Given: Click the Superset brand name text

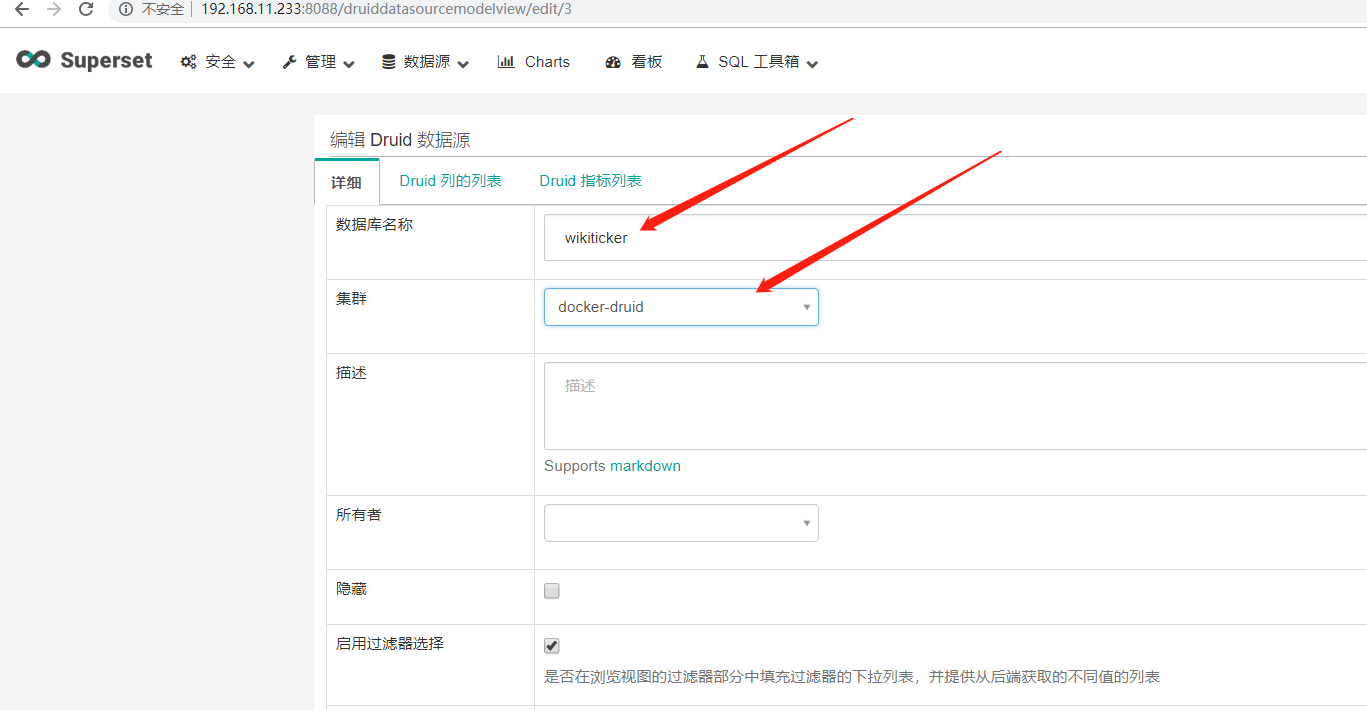Looking at the screenshot, I should pos(106,60).
